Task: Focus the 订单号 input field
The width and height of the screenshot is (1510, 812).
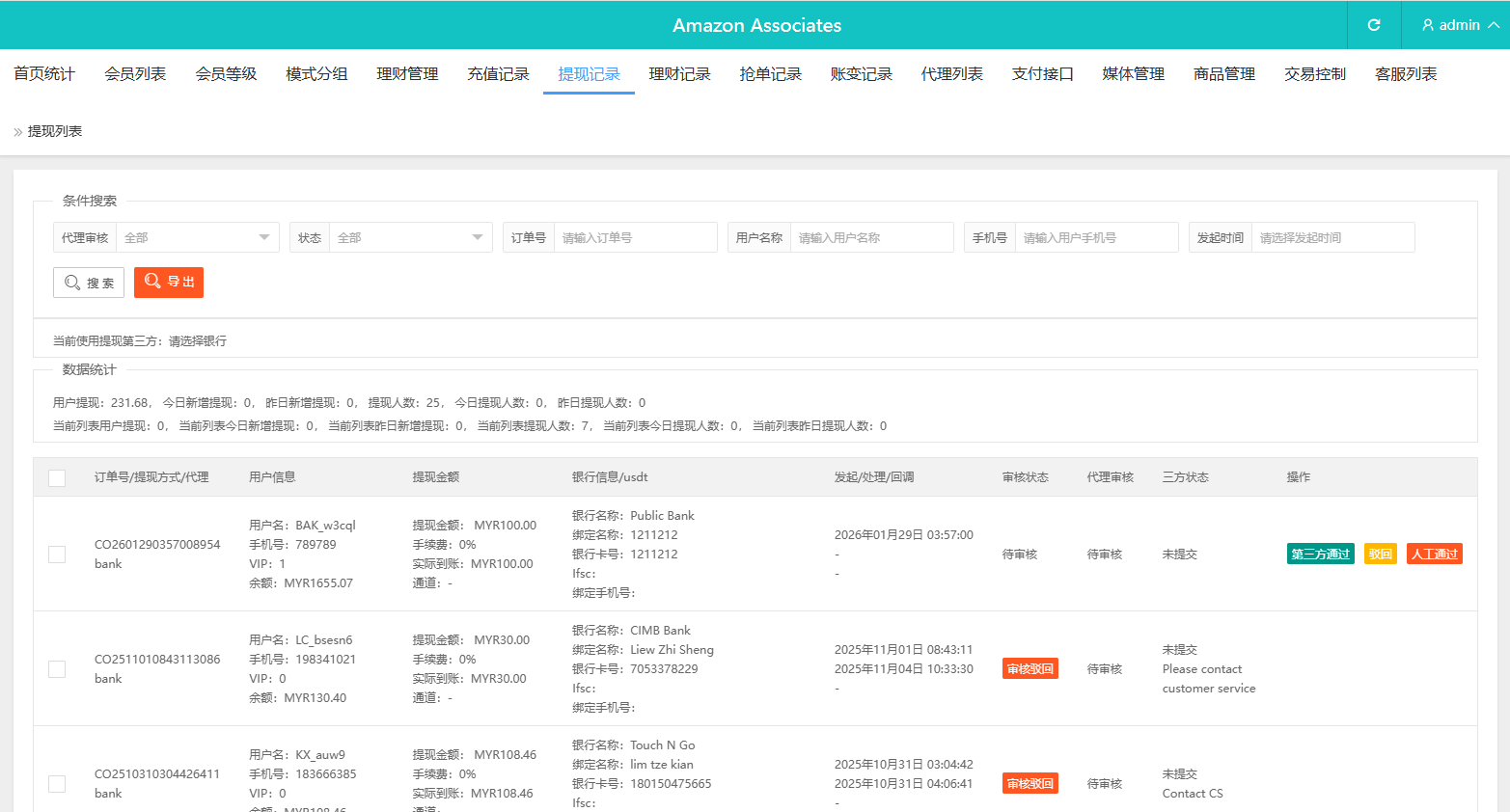Action: [635, 237]
